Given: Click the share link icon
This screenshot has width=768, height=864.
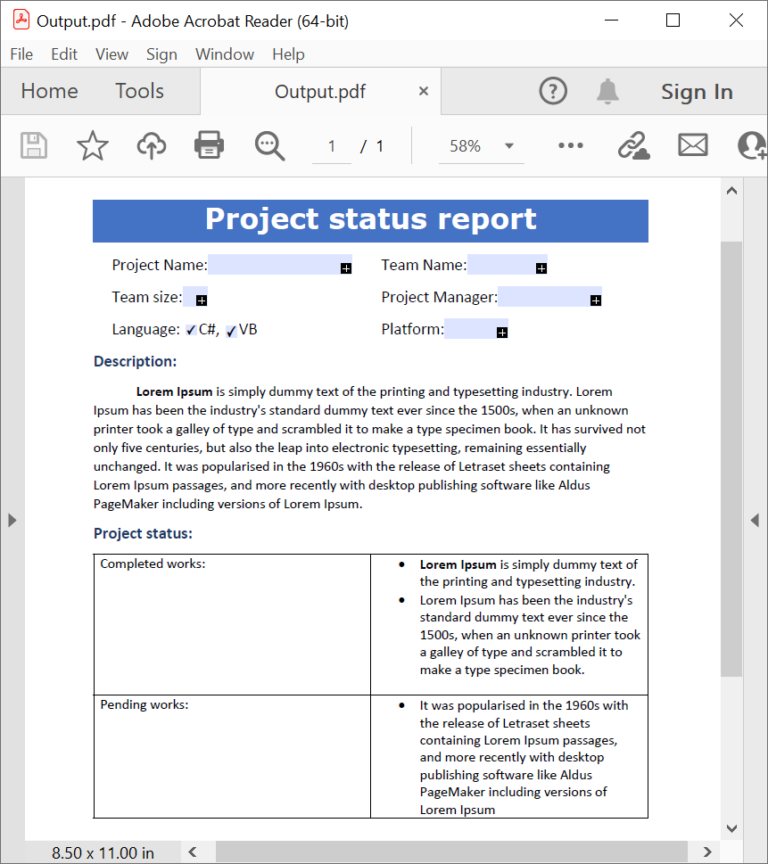Looking at the screenshot, I should click(632, 146).
